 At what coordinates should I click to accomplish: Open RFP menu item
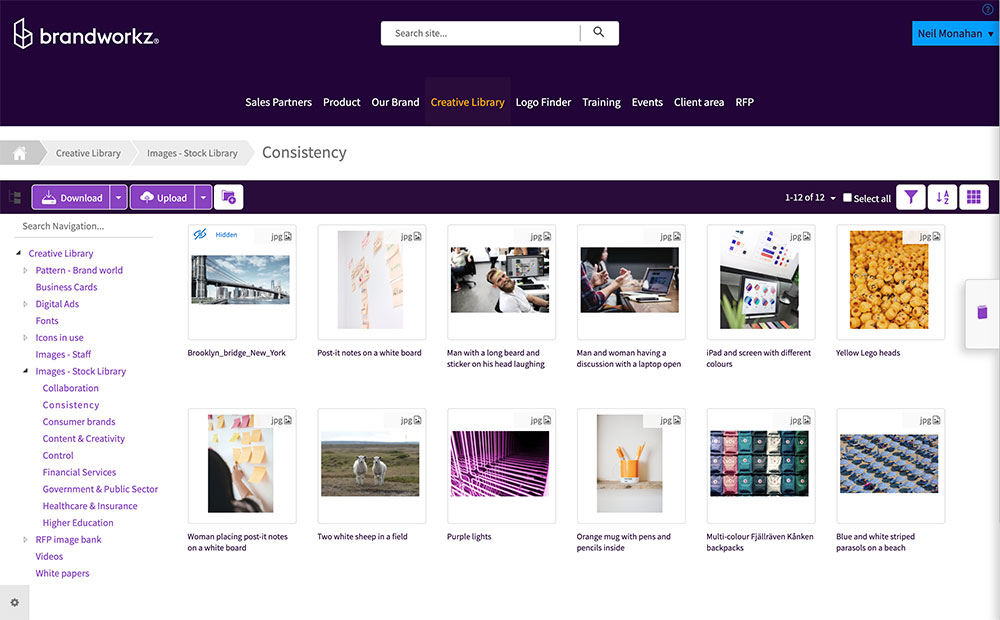pyautogui.click(x=744, y=102)
